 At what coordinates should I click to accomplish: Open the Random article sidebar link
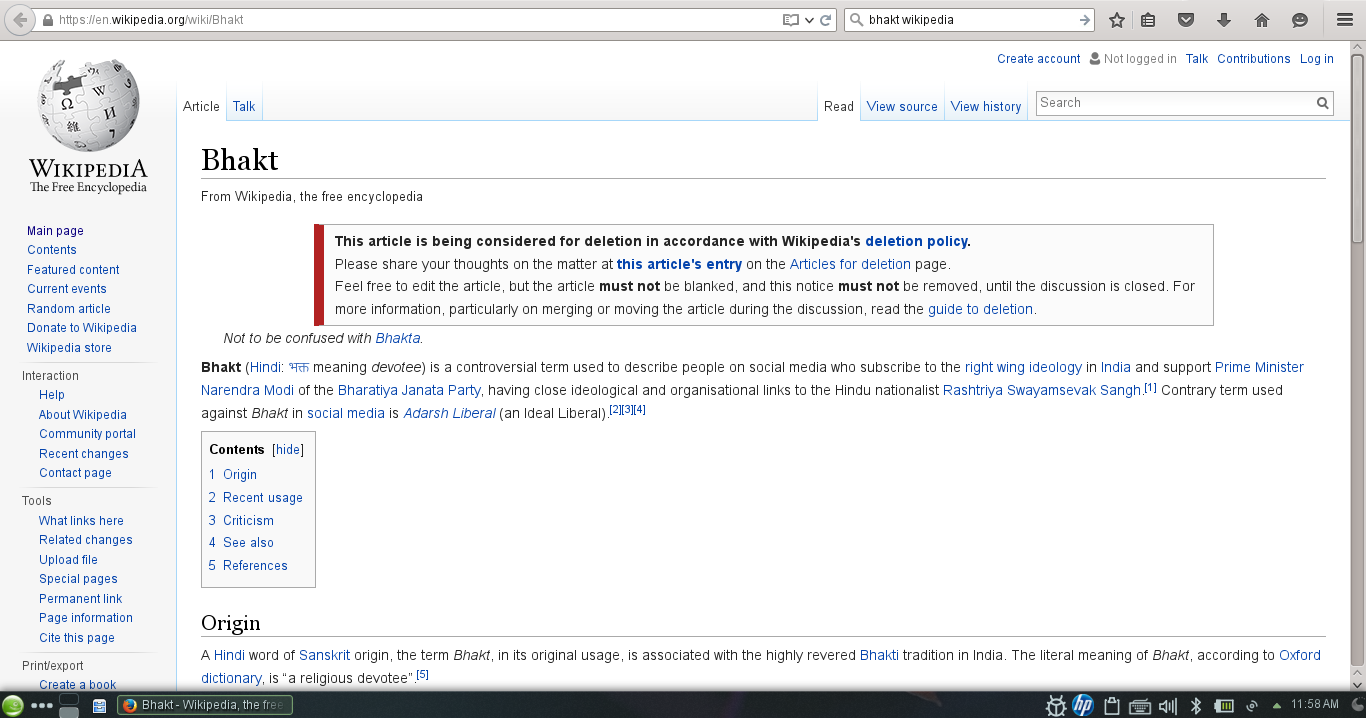(69, 309)
